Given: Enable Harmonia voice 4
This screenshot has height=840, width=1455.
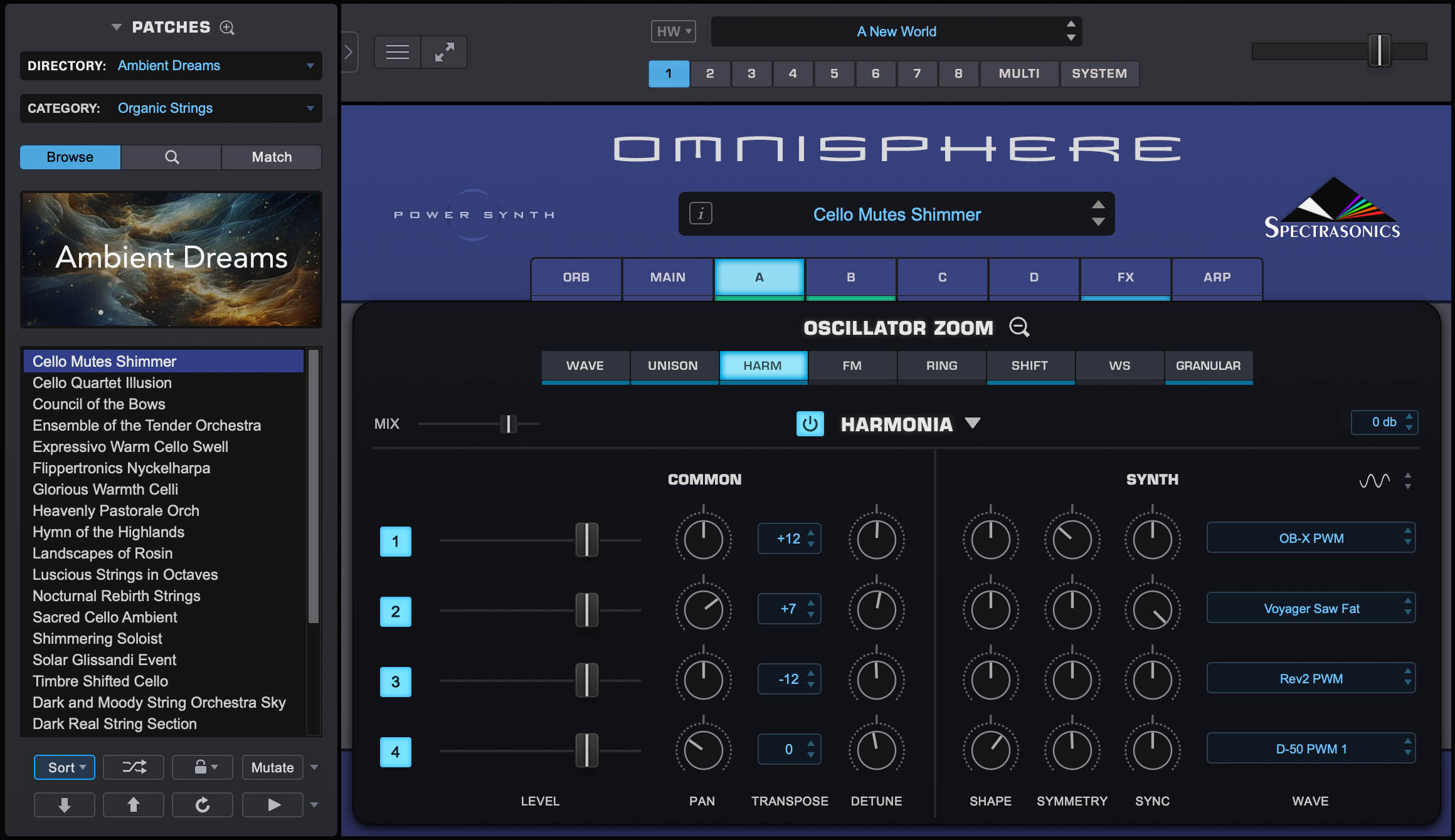Looking at the screenshot, I should coord(395,752).
